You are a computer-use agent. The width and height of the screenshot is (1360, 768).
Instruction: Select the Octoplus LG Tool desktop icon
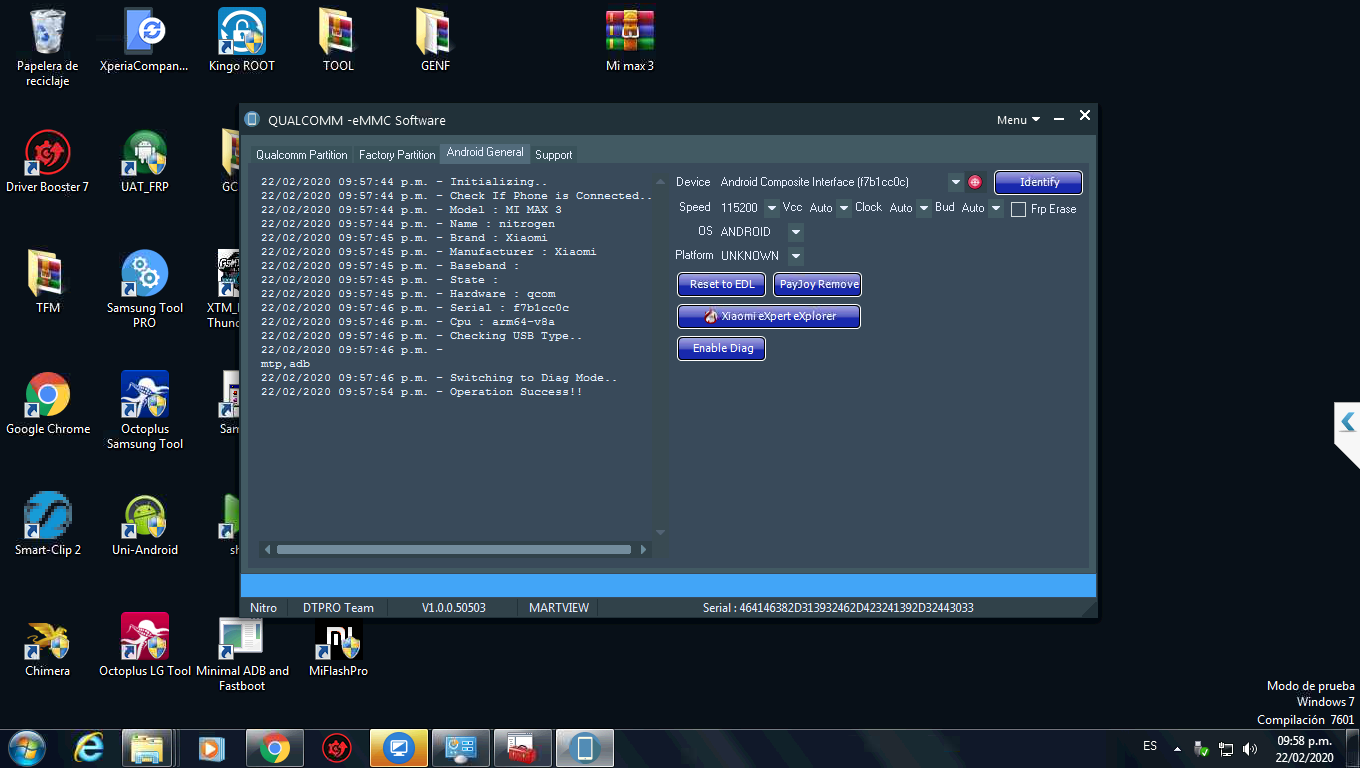point(145,646)
